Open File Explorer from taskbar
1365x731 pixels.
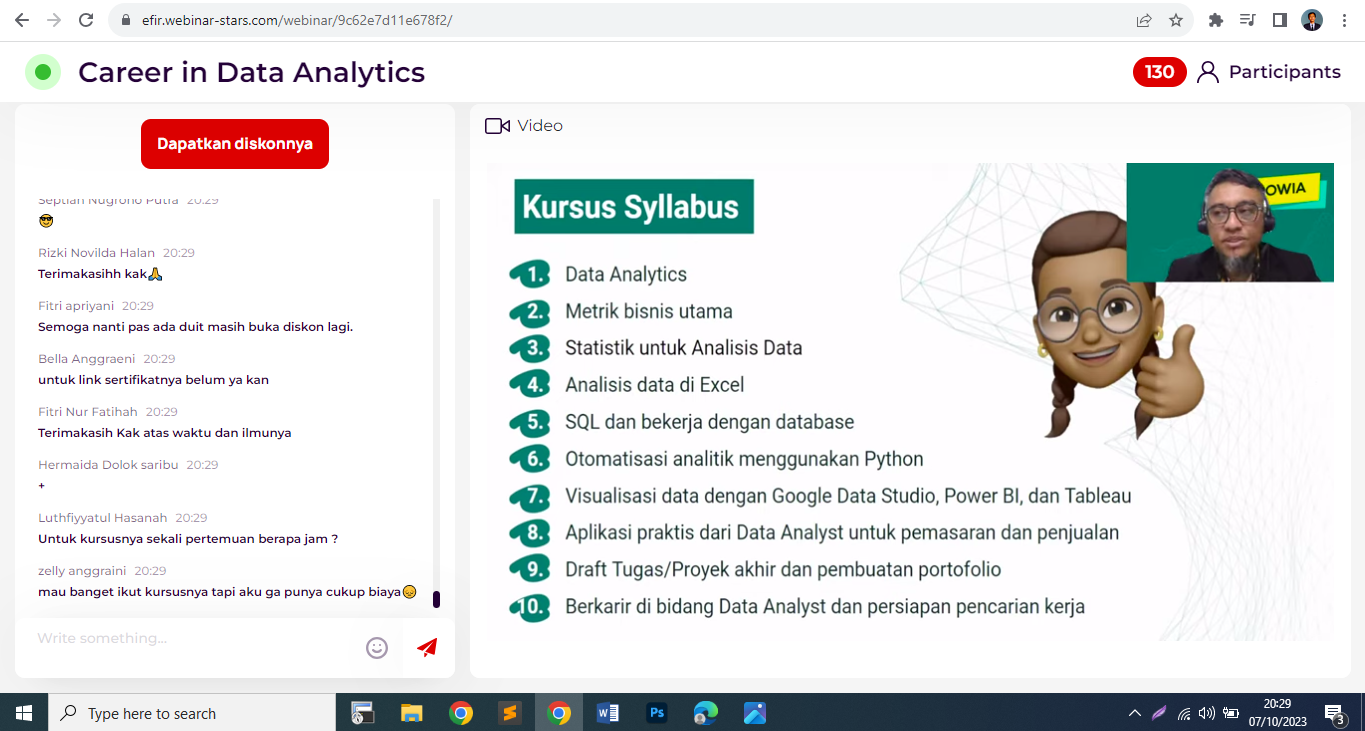411,713
